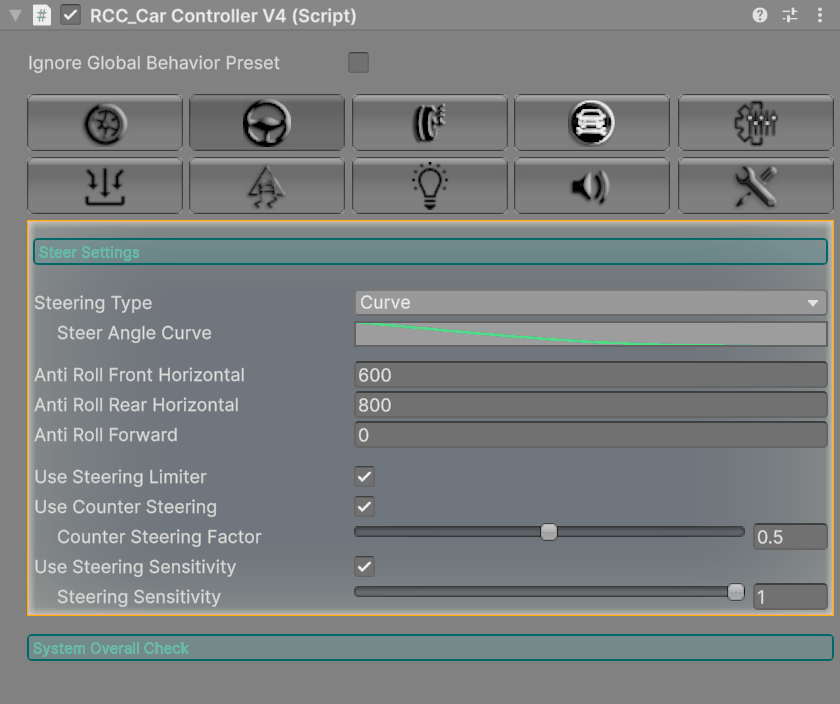Image resolution: width=840 pixels, height=704 pixels.
Task: Click the Anti Roll Rear Horizontal label
Action: tap(137, 405)
